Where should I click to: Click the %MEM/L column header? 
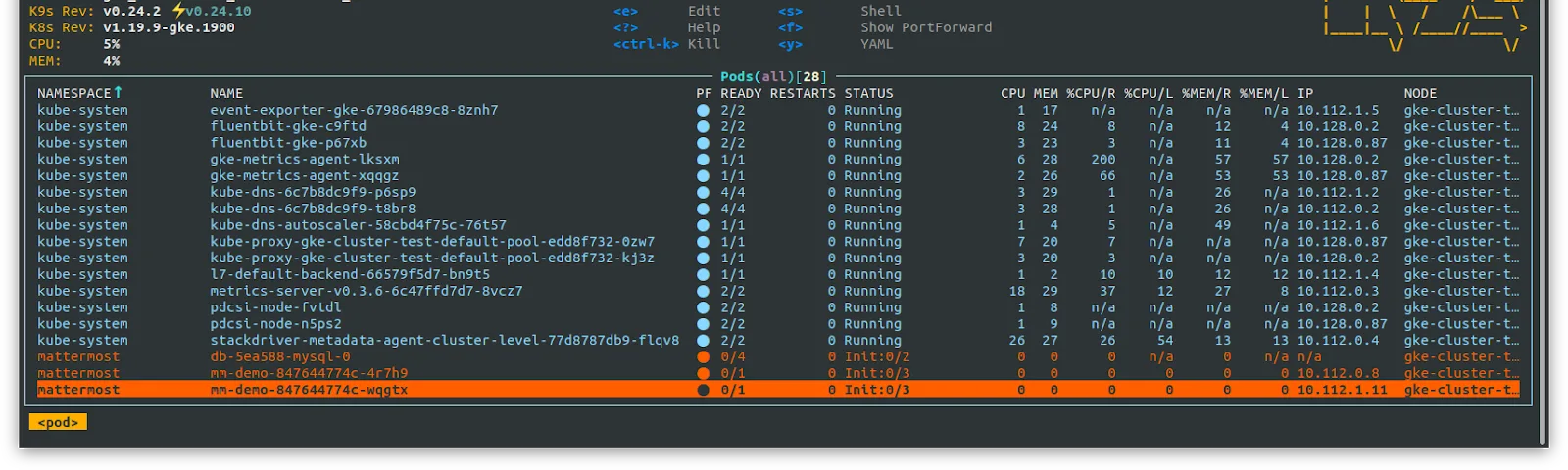click(1264, 94)
